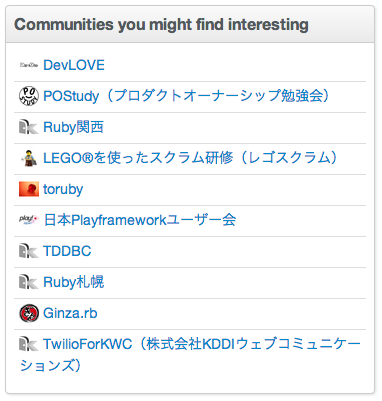Open the Ruby札幌 community link
382x401 pixels.
(74, 282)
